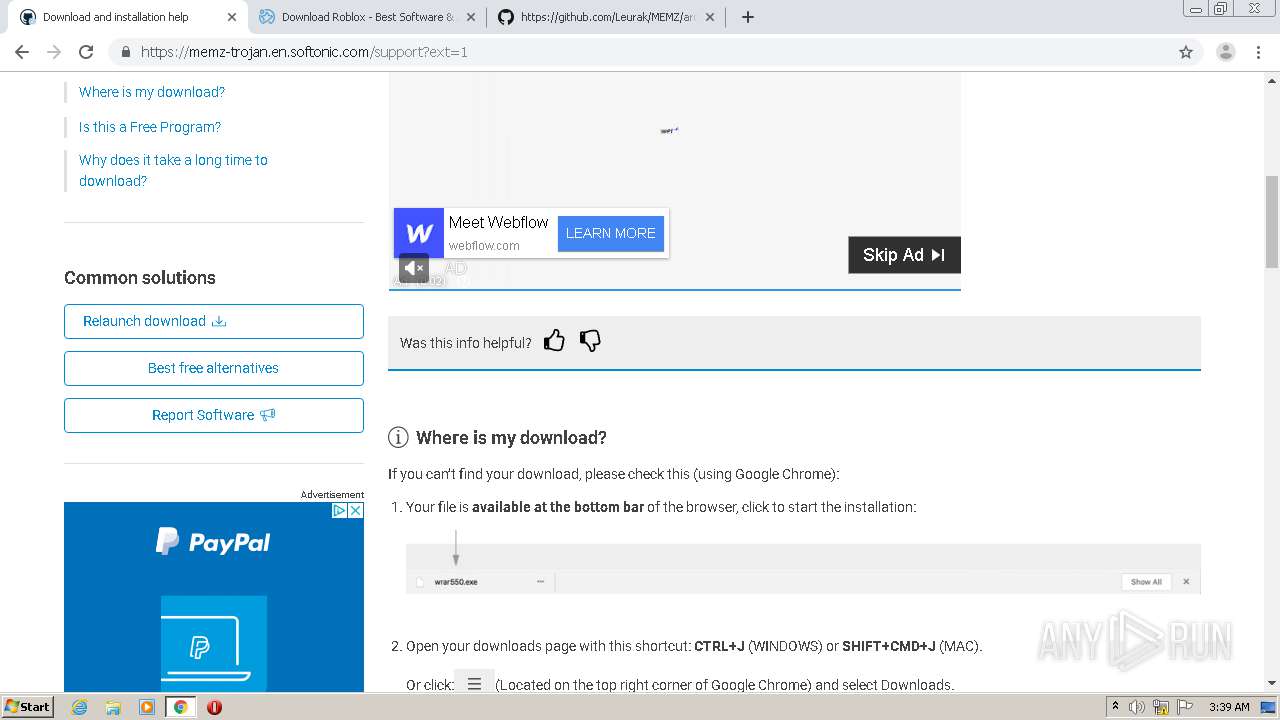Open 'Where is my download?' sidebar link
Viewport: 1280px width, 720px height.
coord(152,92)
